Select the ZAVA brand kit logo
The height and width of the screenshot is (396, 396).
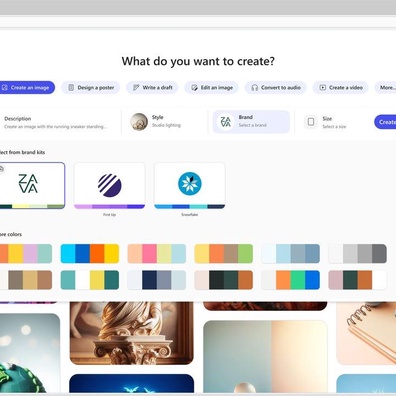click(x=28, y=184)
